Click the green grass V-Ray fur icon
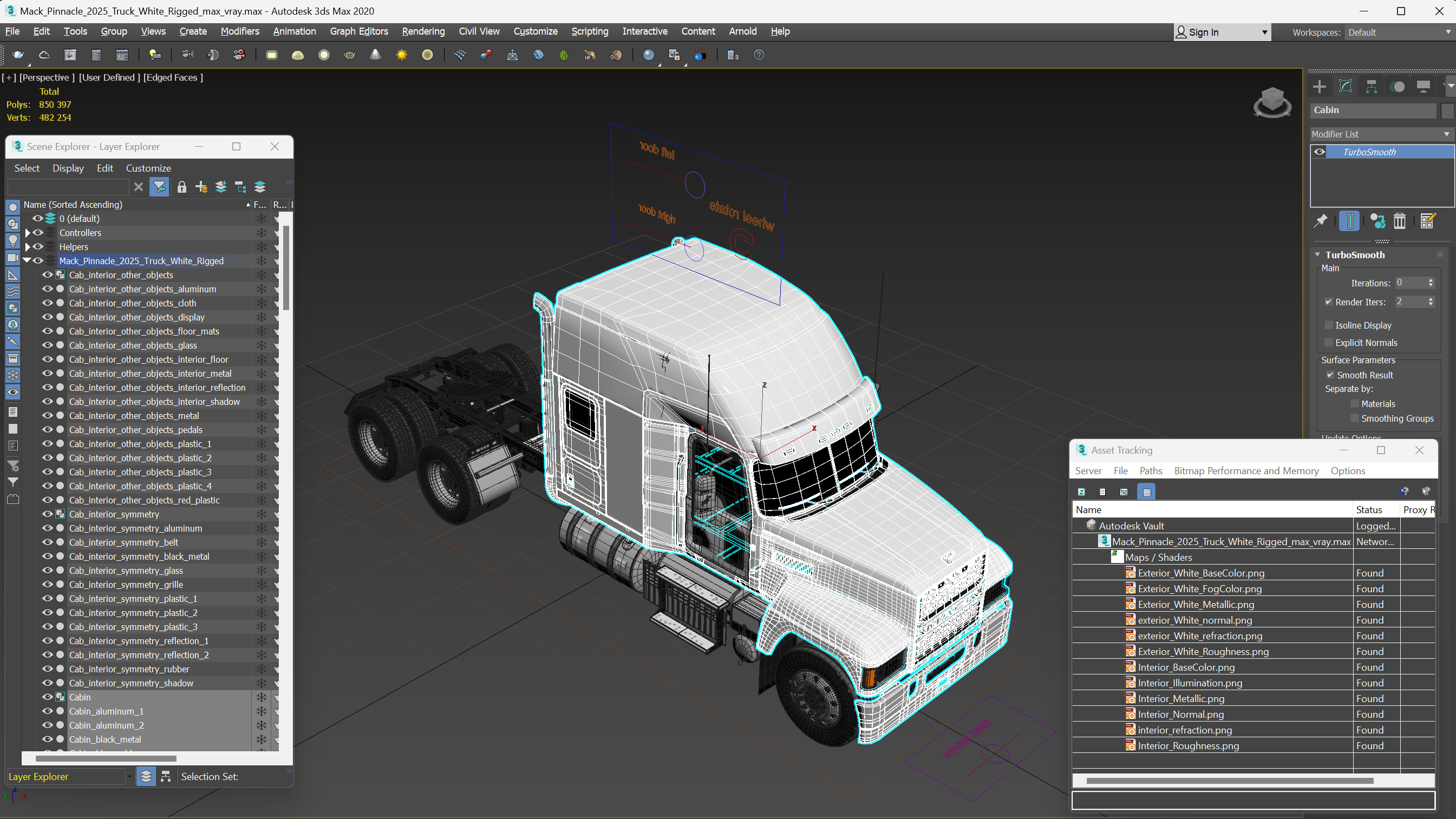The height and width of the screenshot is (819, 1456). 564,55
